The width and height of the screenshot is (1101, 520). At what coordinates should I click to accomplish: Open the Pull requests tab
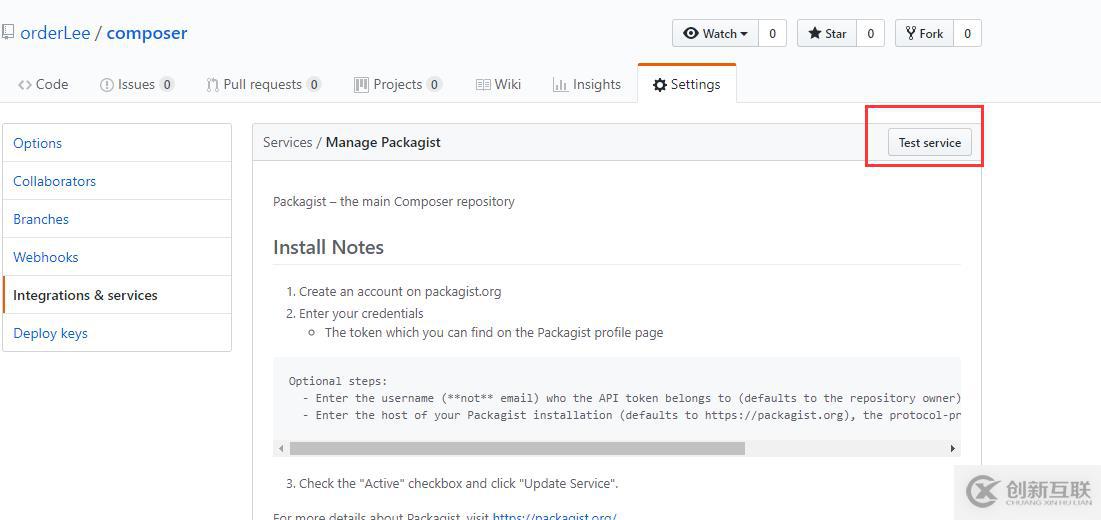[x=264, y=84]
